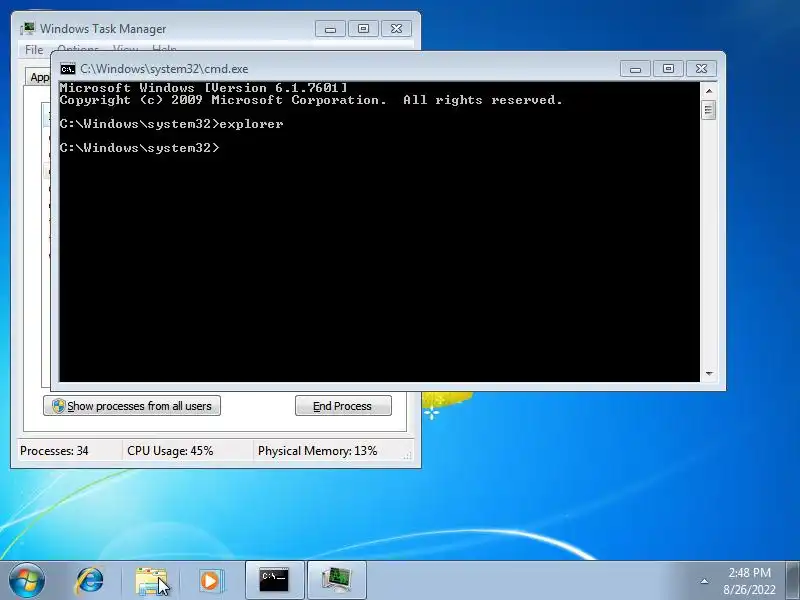Viewport: 800px width, 600px height.
Task: Click the End Process button
Action: tap(343, 406)
